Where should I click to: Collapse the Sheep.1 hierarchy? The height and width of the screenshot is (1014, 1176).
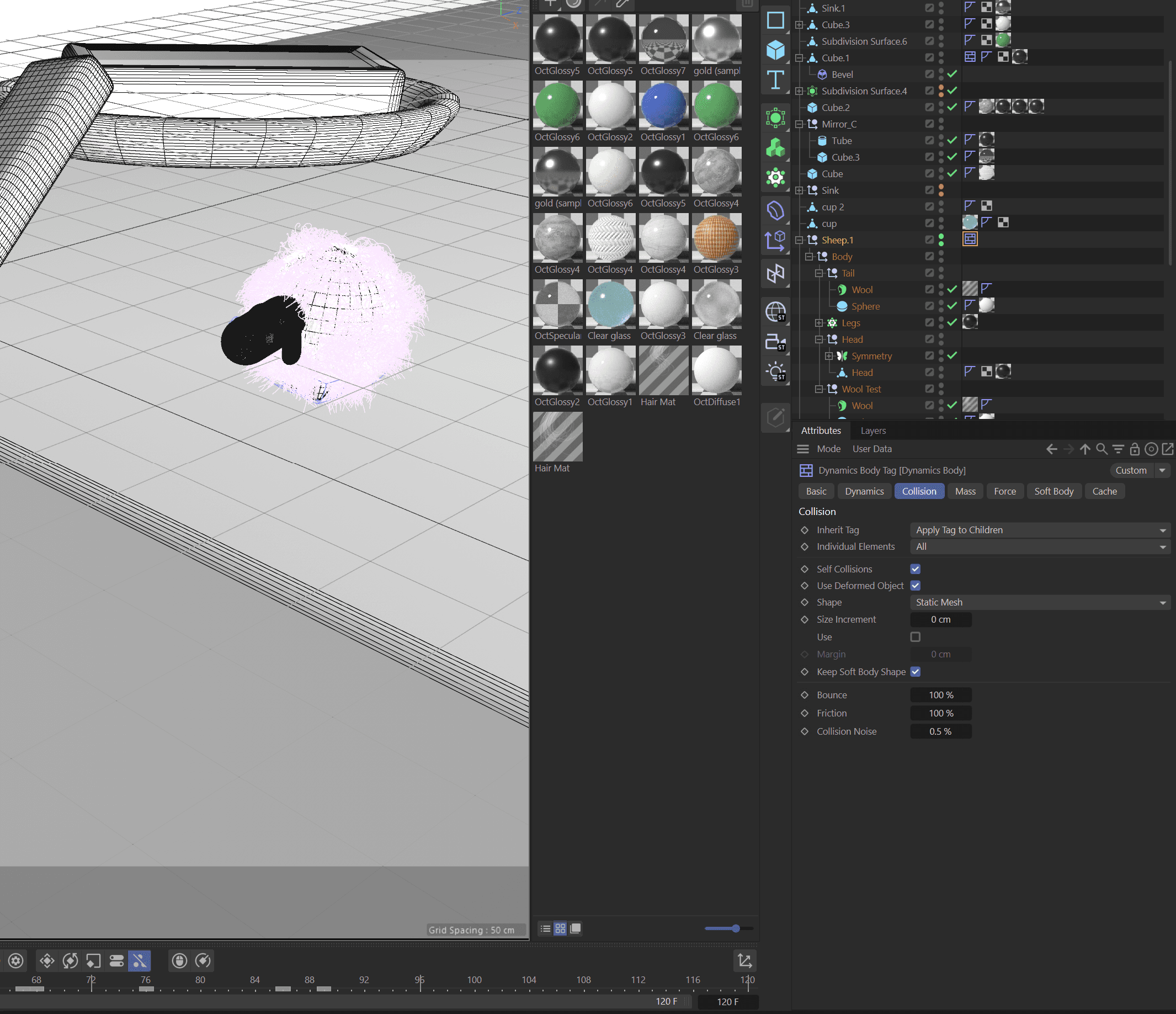point(799,240)
